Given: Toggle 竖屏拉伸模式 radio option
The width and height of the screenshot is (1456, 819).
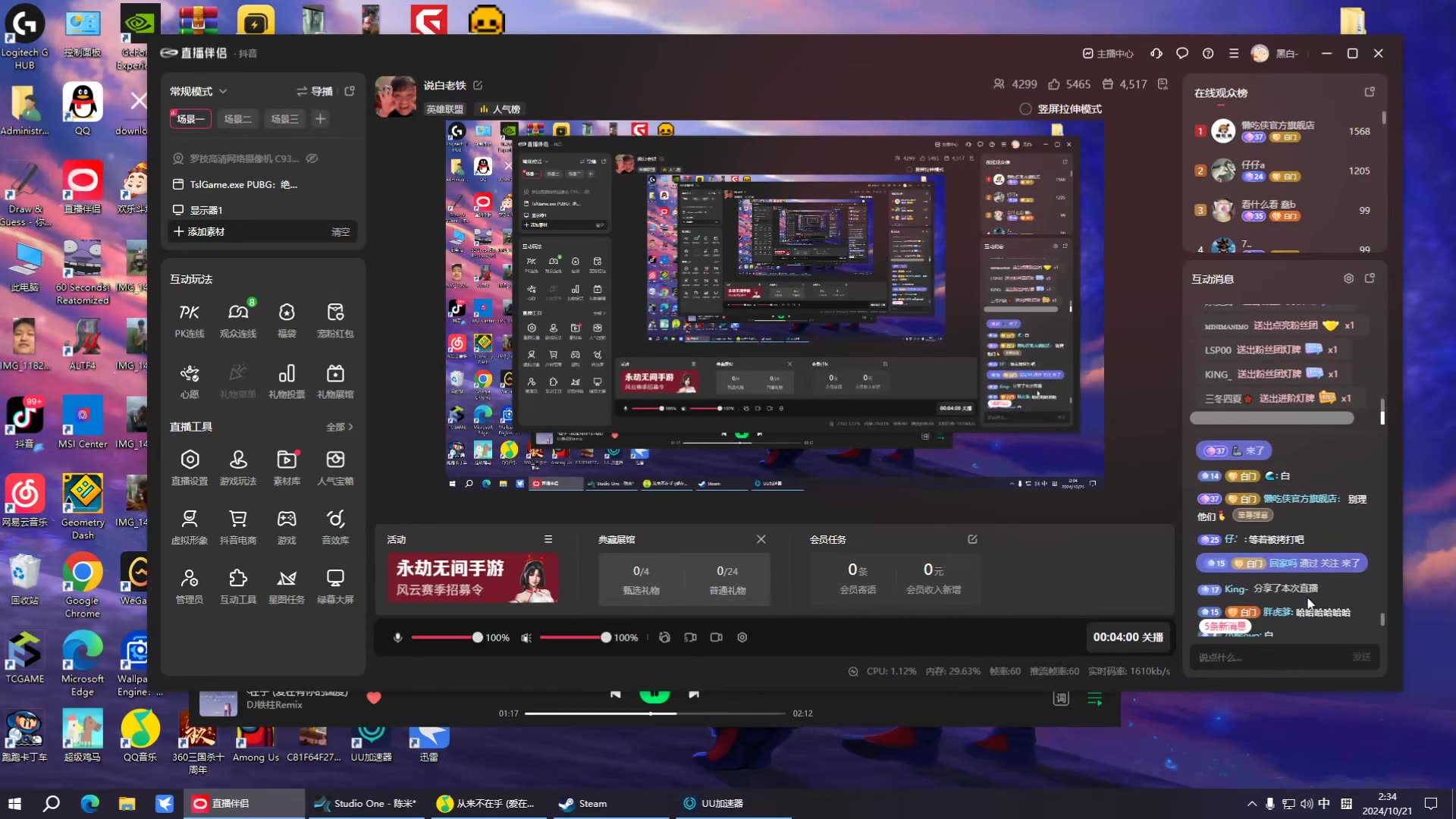Looking at the screenshot, I should pos(1025,109).
